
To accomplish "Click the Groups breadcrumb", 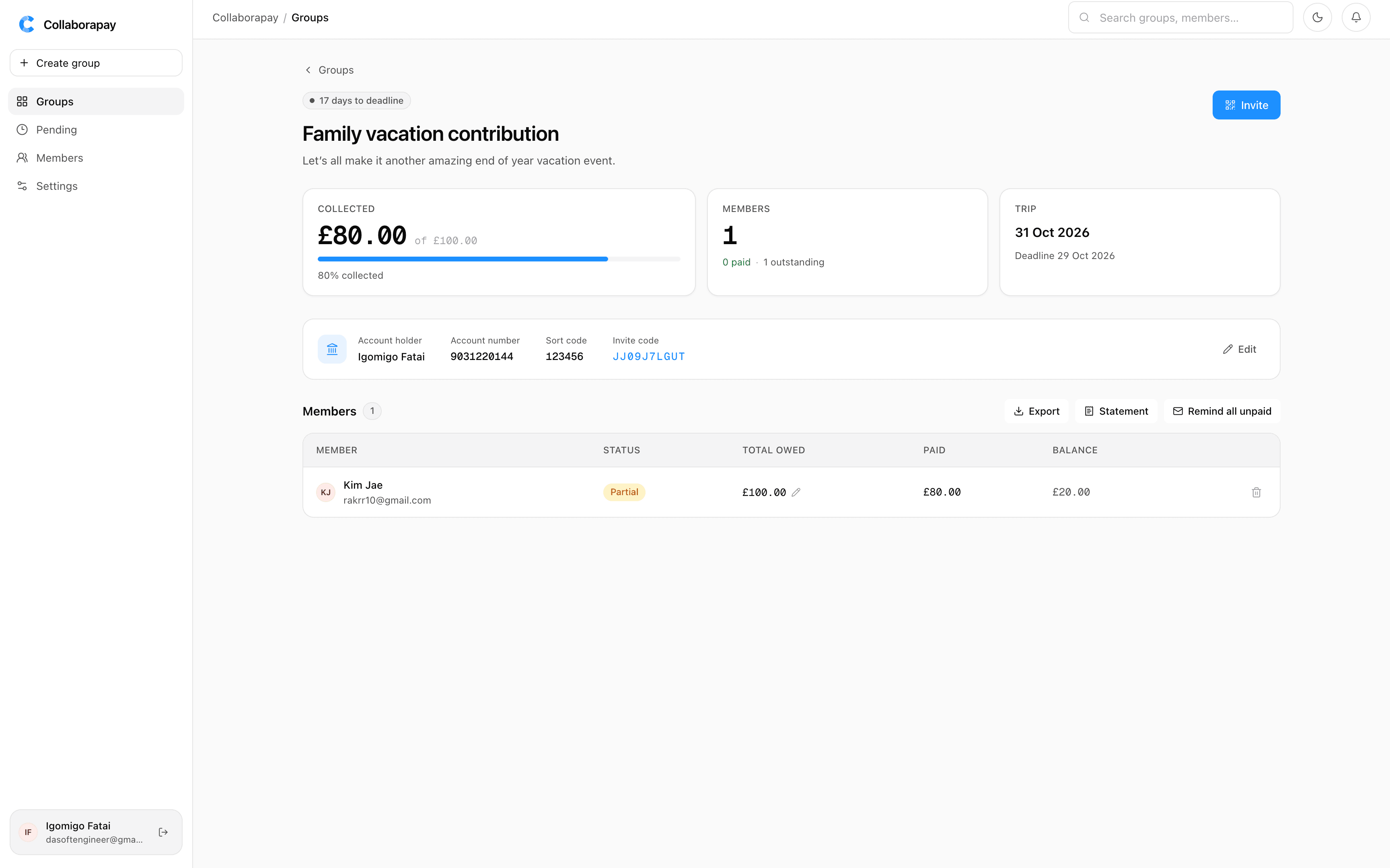I will tap(310, 17).
